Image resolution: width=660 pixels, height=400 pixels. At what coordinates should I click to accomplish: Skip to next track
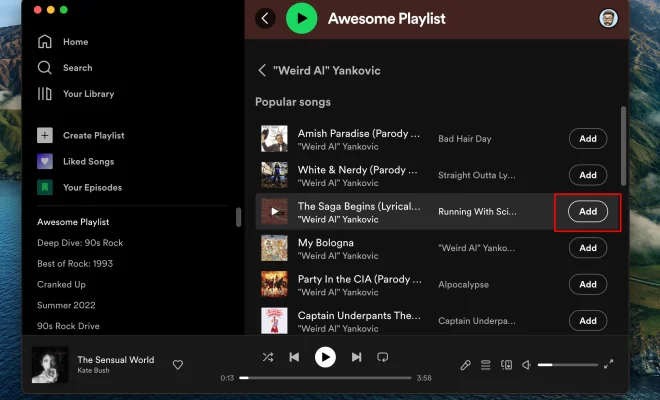coord(357,357)
